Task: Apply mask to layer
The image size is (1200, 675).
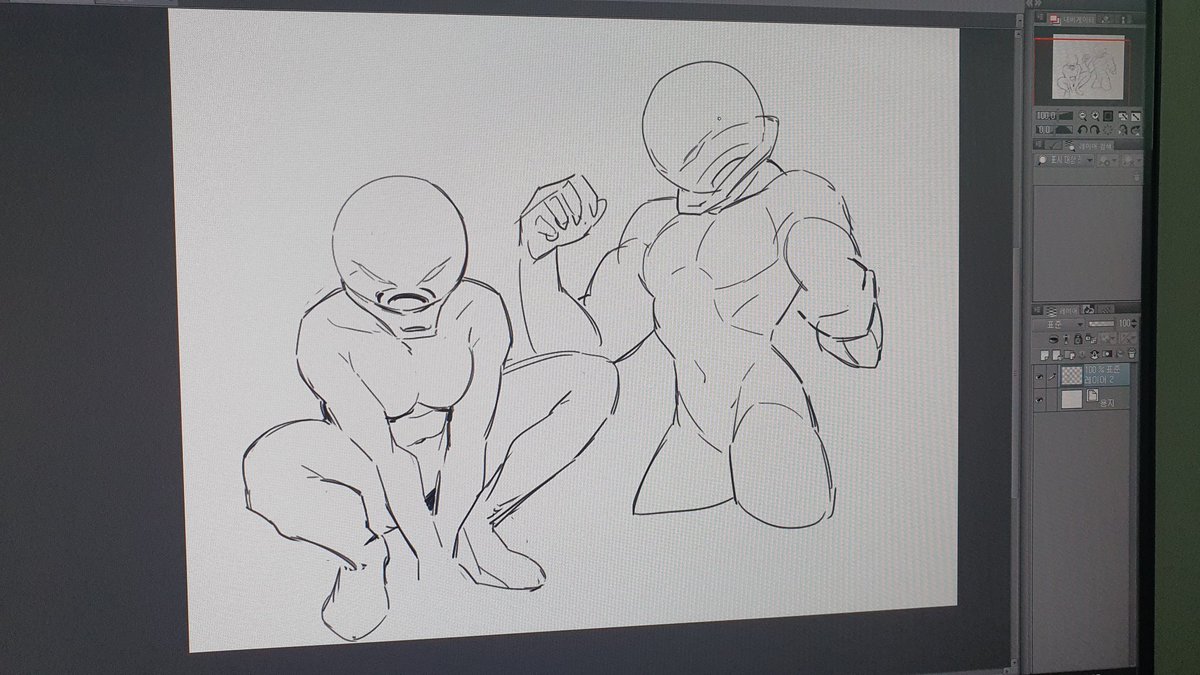Action: pos(1120,354)
